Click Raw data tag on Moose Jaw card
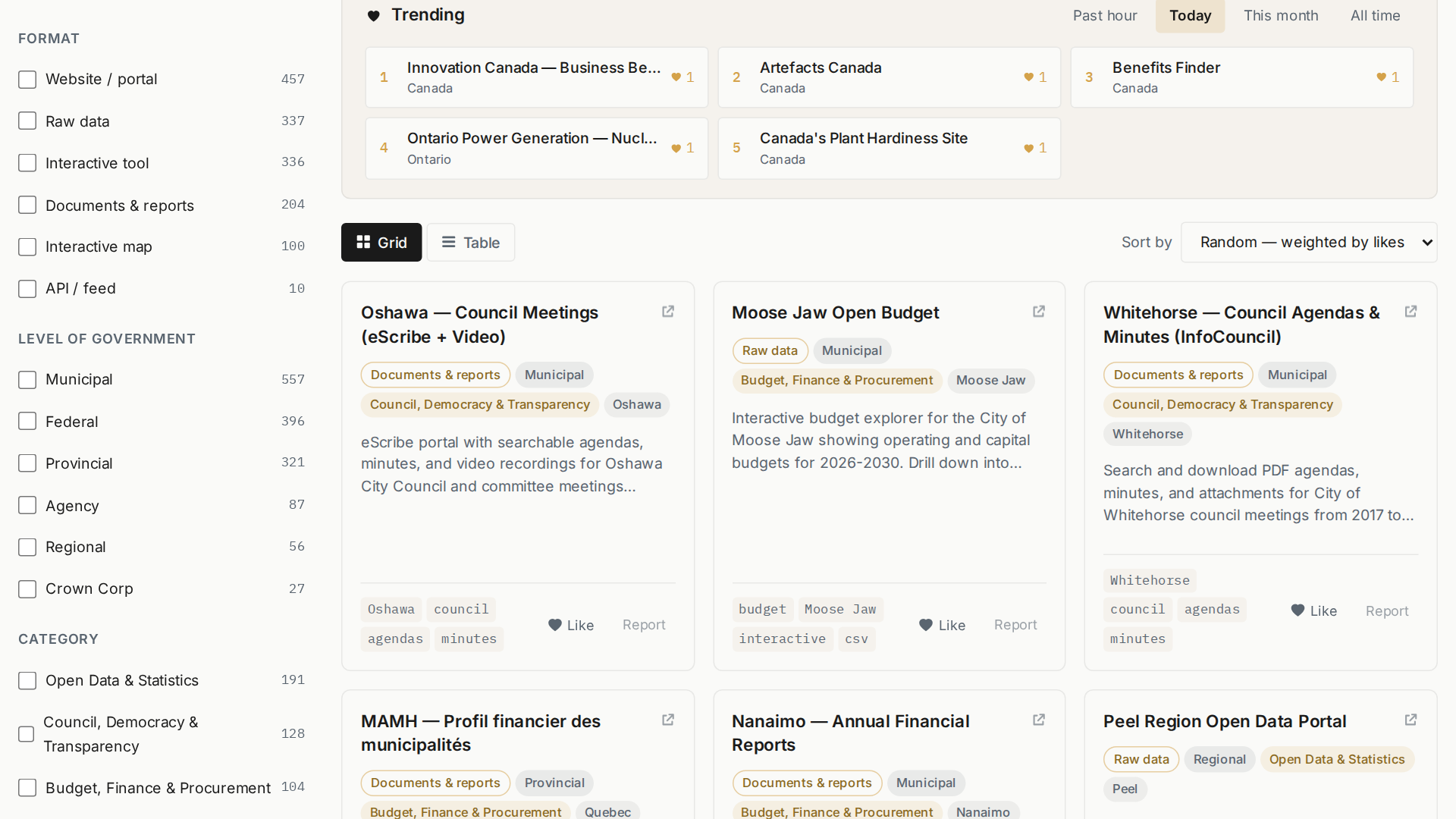1456x819 pixels. coord(770,350)
